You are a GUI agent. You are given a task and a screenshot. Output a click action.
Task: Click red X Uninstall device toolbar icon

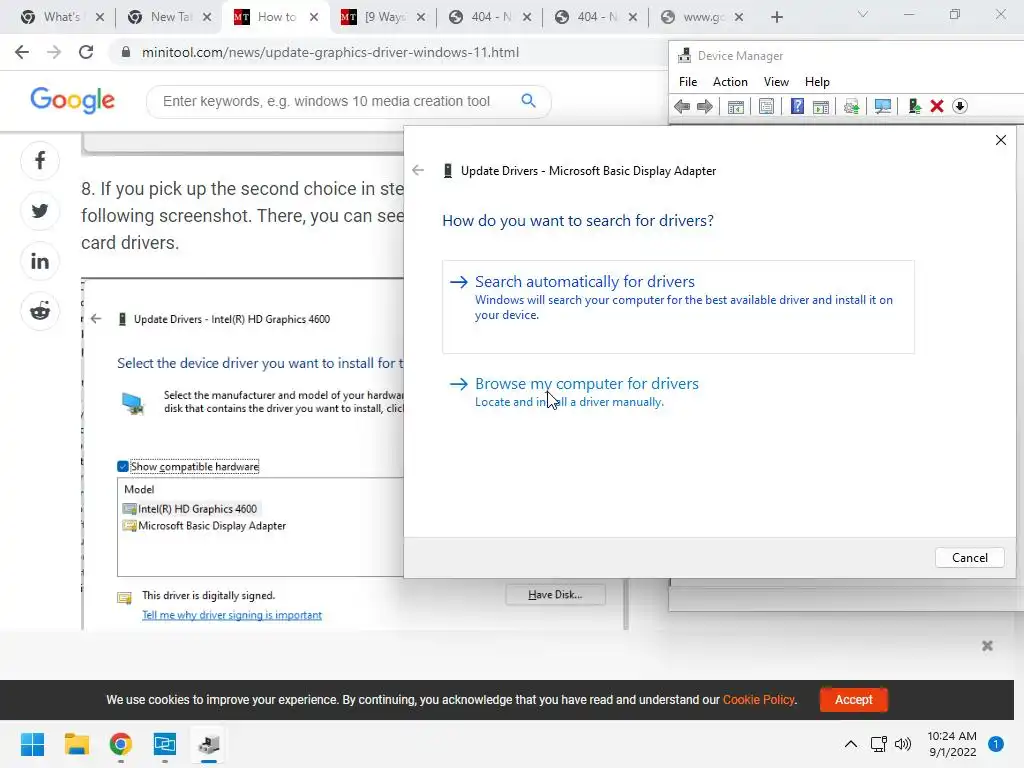click(x=936, y=106)
